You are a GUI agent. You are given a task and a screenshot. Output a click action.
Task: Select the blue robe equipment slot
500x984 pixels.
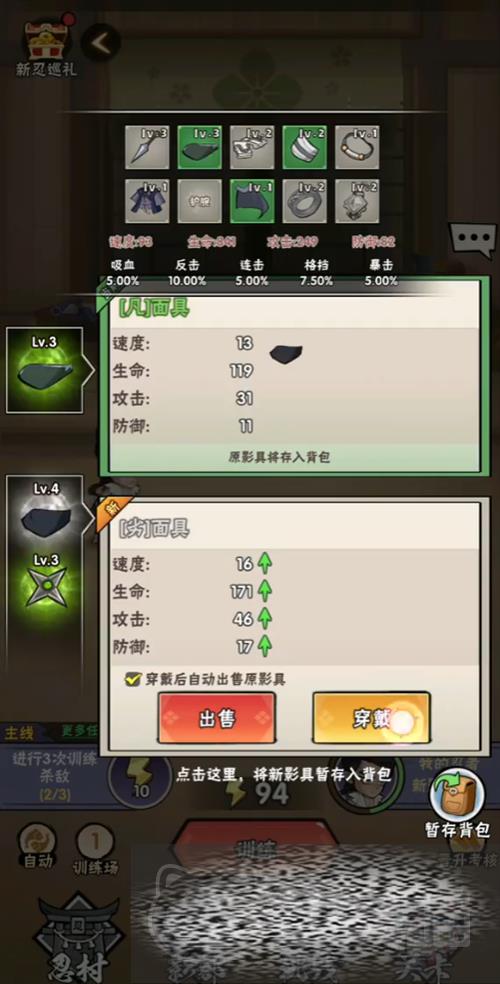point(147,201)
